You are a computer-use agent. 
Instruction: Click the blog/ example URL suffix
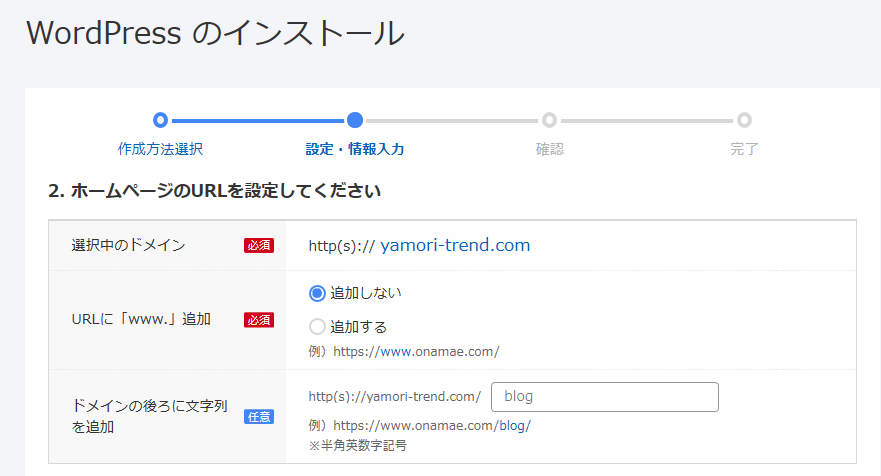(x=515, y=425)
